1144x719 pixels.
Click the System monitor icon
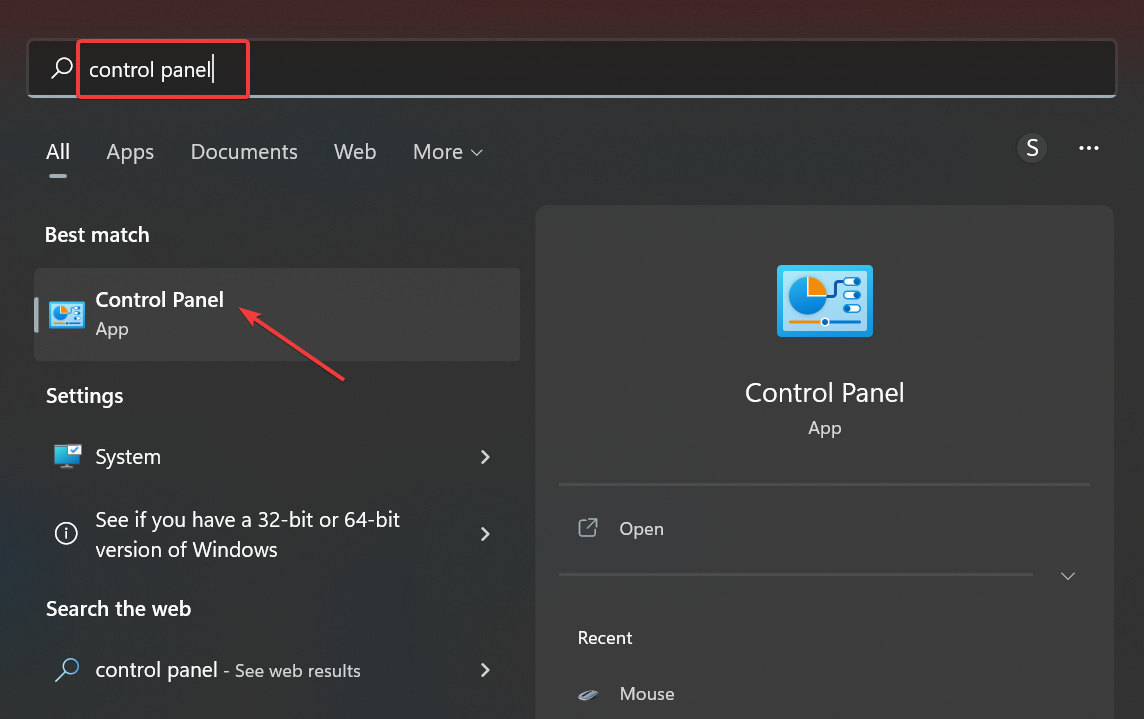[x=67, y=456]
